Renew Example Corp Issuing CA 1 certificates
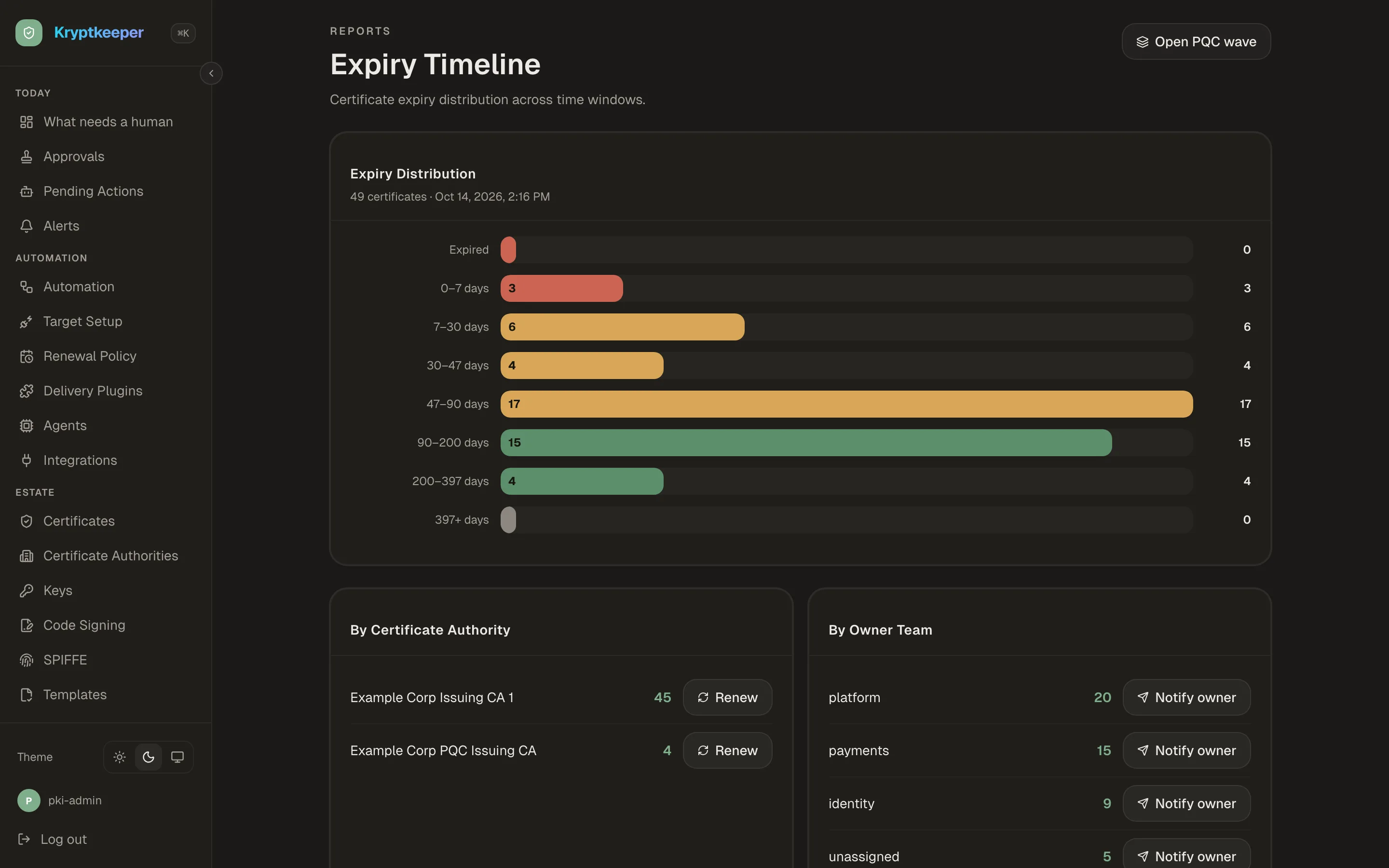 [x=727, y=697]
